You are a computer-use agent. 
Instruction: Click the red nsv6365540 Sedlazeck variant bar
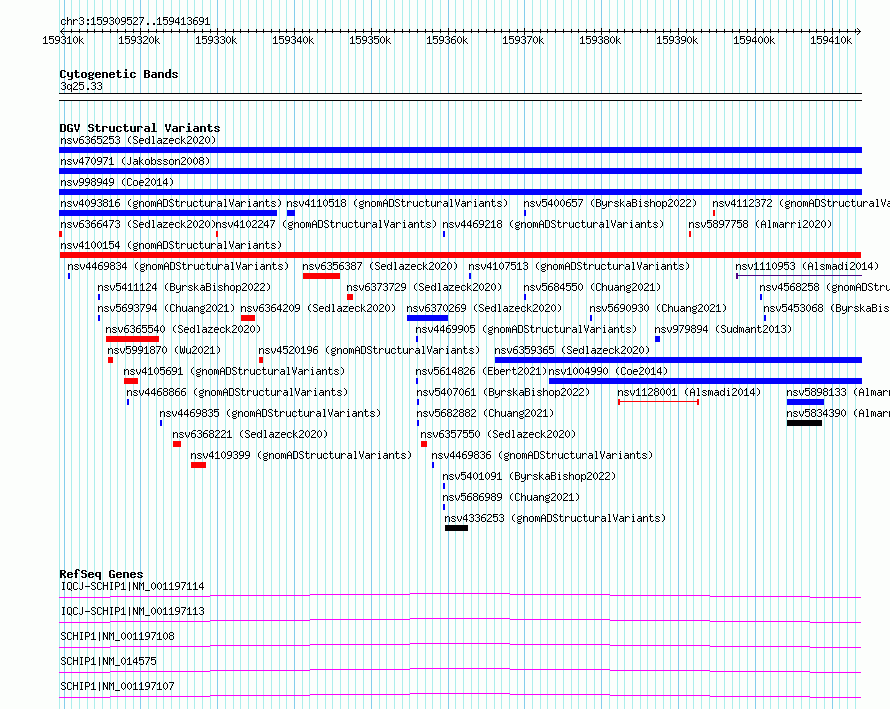(132, 339)
